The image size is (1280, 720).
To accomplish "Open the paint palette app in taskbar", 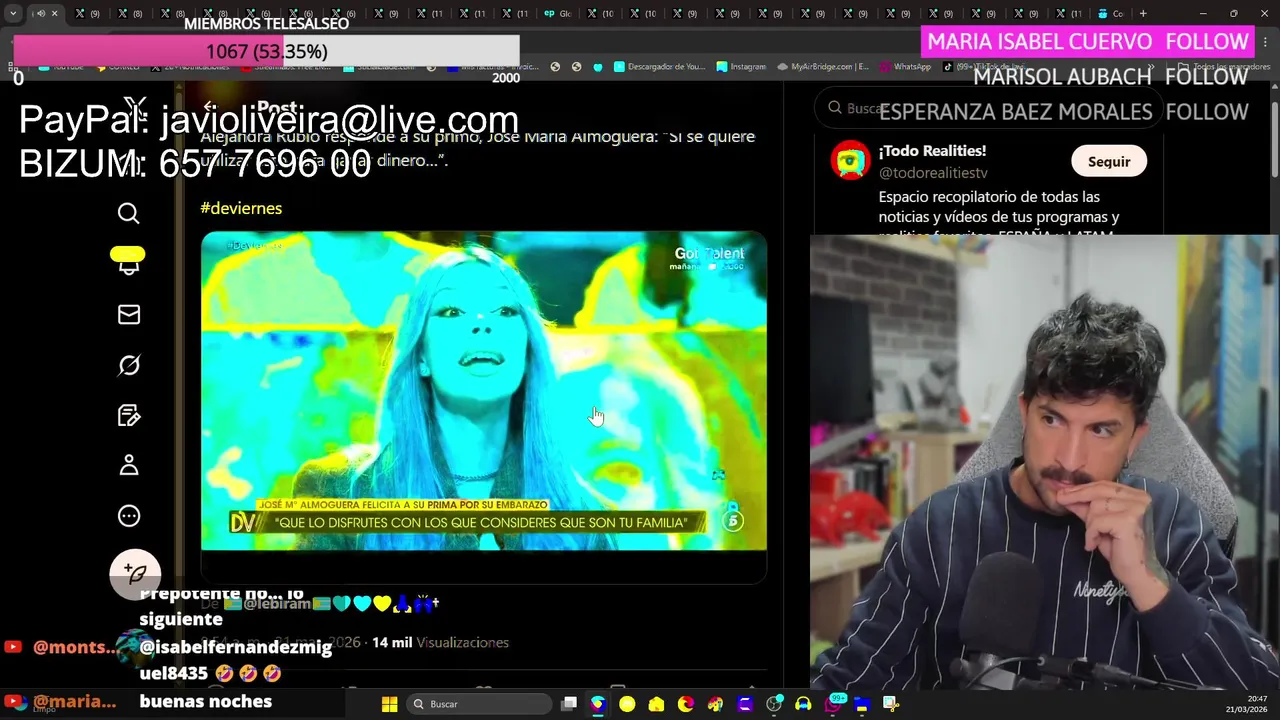I will point(715,704).
